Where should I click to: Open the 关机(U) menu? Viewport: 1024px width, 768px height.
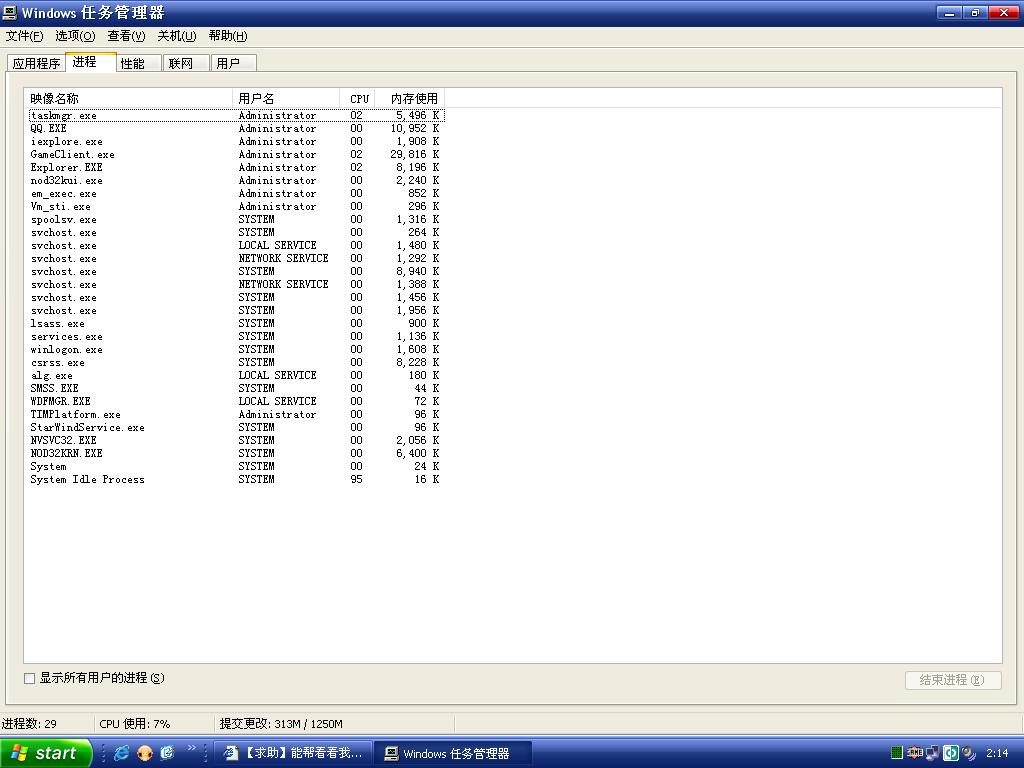[x=177, y=36]
